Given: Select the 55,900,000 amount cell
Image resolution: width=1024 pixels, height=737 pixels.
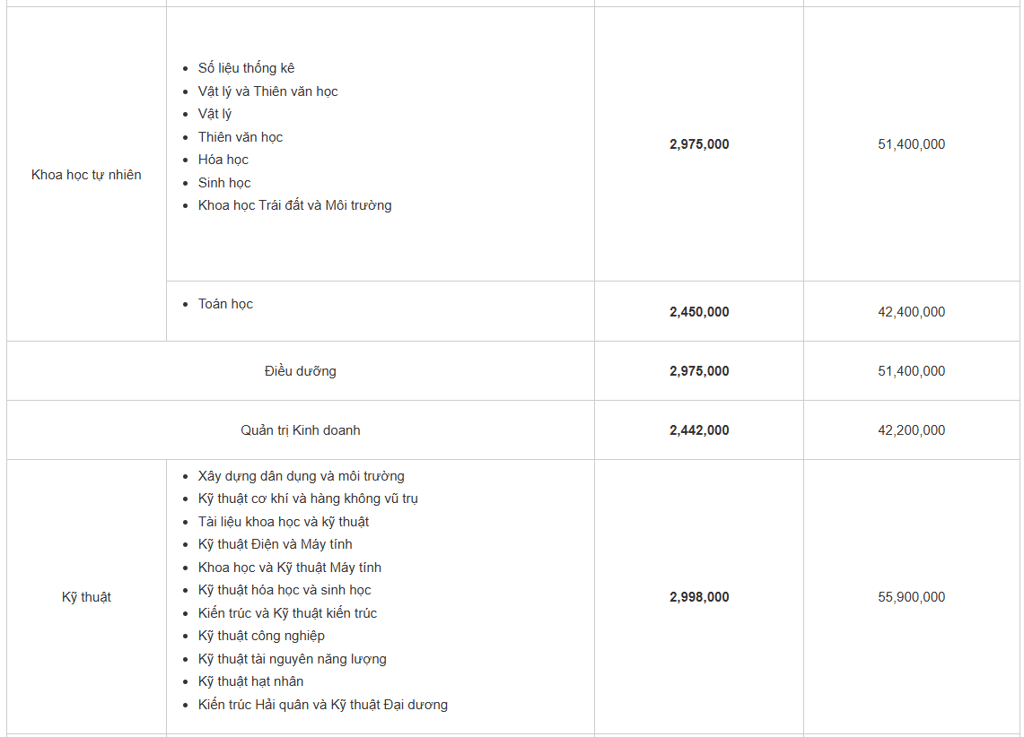Looking at the screenshot, I should coord(911,597).
